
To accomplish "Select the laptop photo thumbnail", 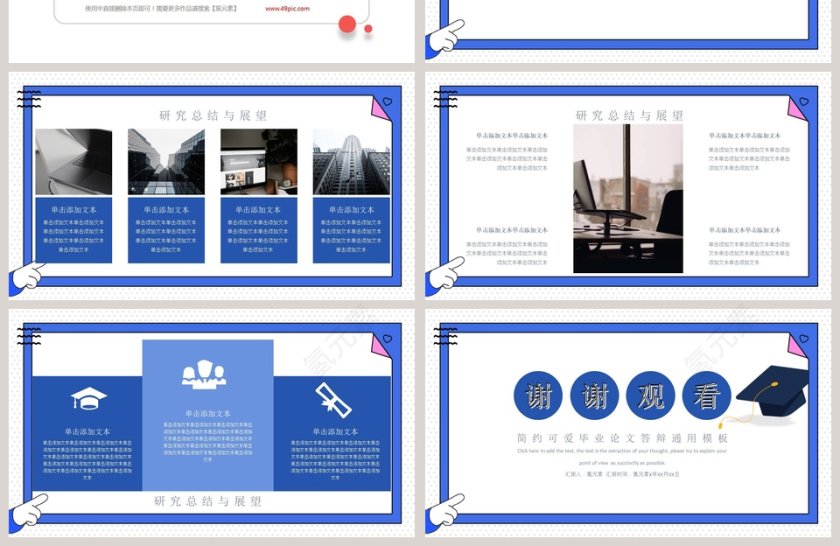I will pyautogui.click(x=74, y=161).
